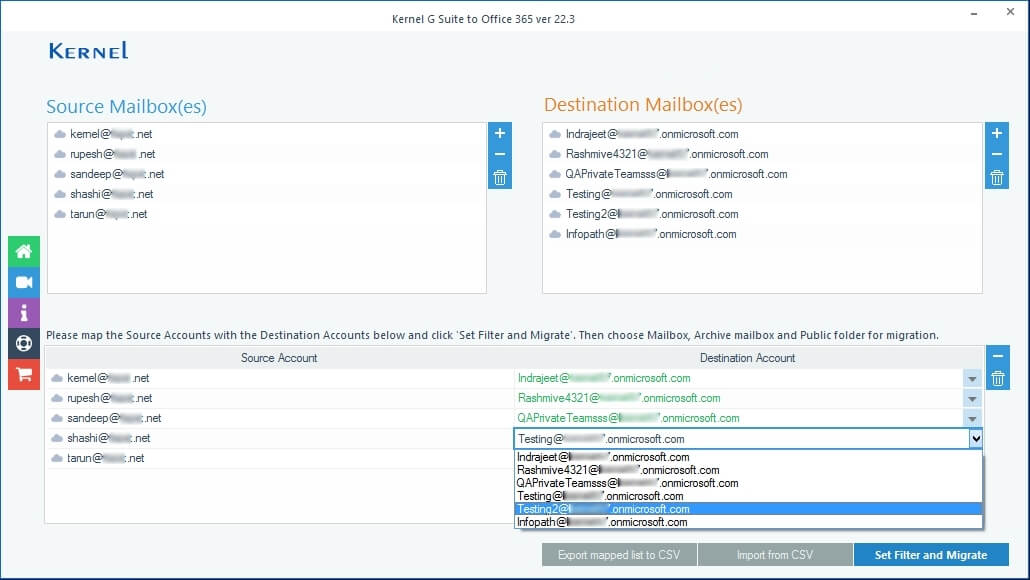1030x580 pixels.
Task: Click Set Filter and Migrate button
Action: tap(931, 555)
